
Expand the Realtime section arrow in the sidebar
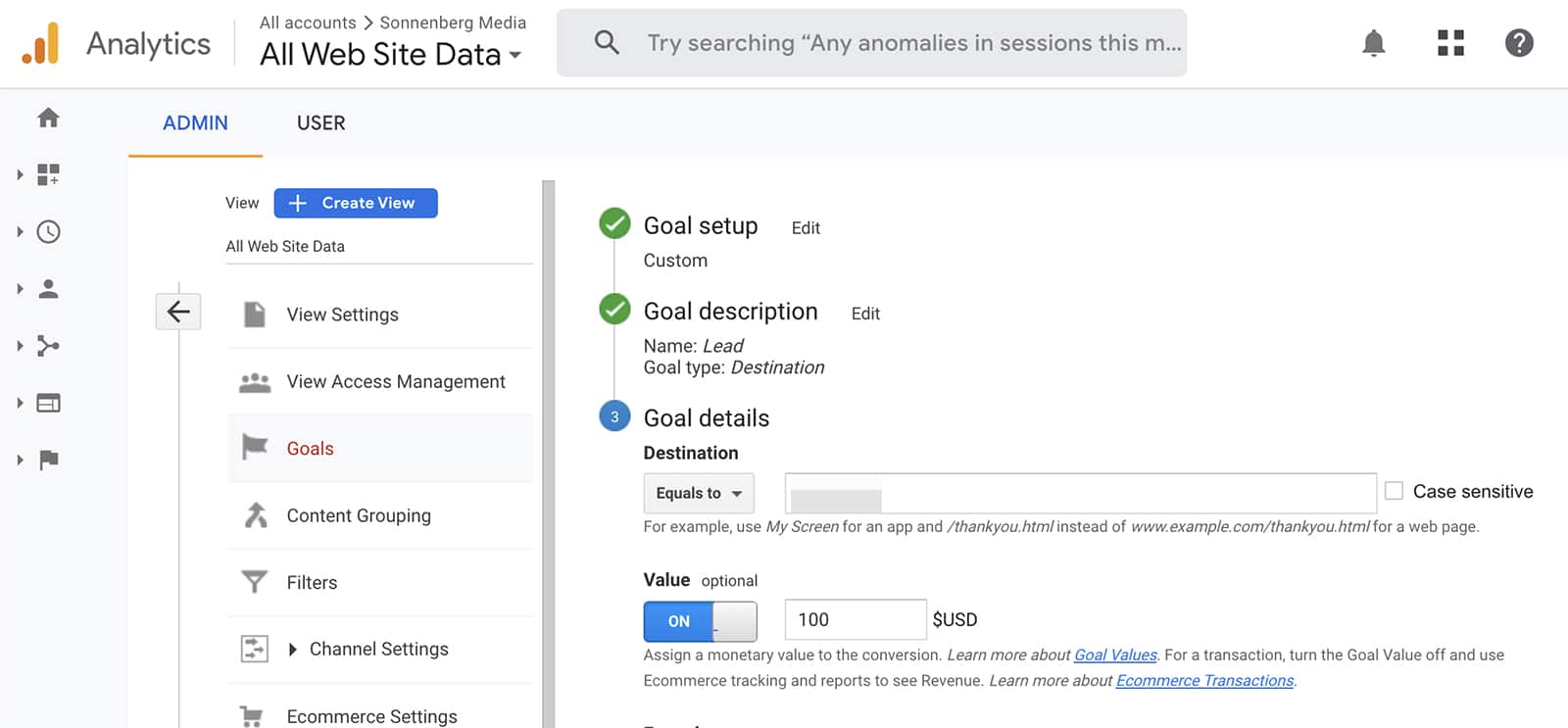(20, 232)
